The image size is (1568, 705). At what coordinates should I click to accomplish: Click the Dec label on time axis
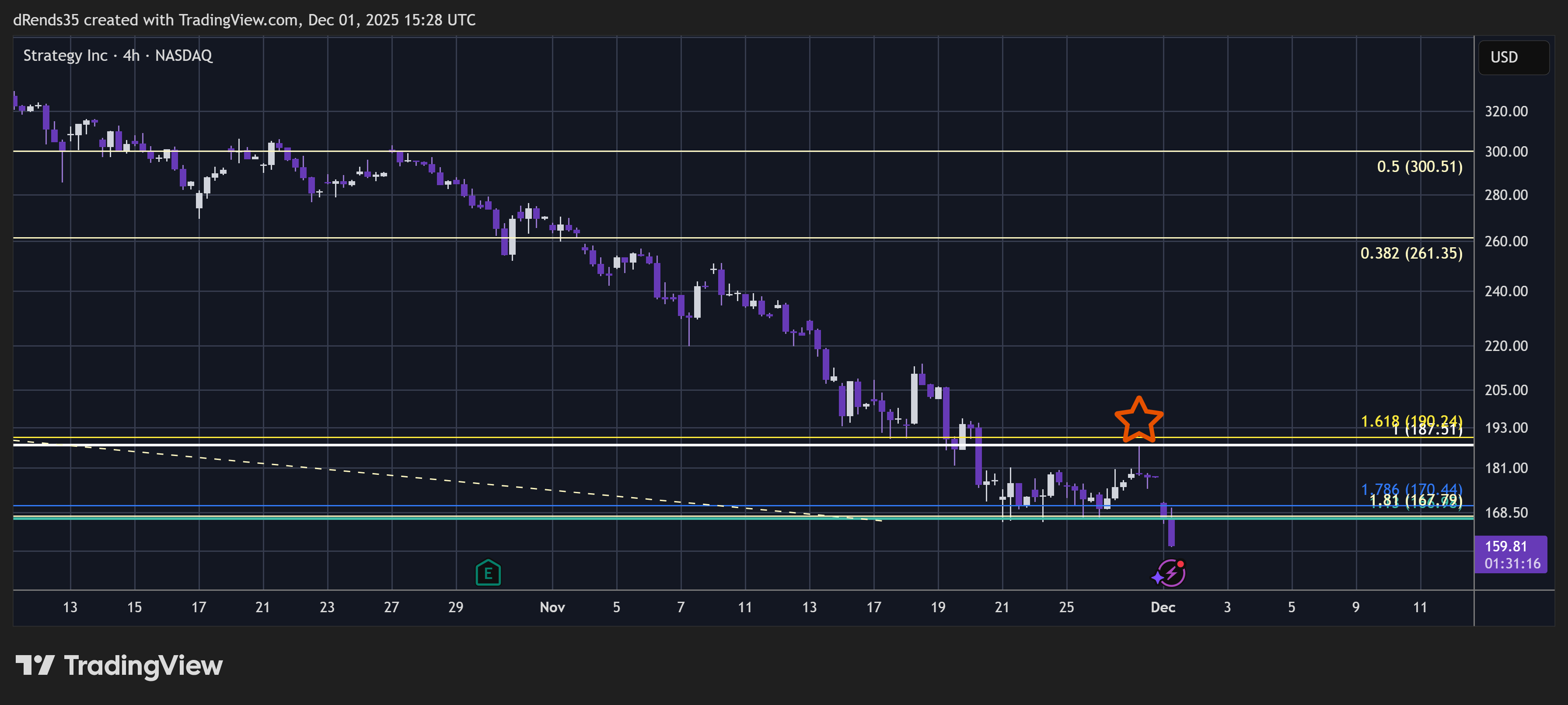[x=1163, y=607]
